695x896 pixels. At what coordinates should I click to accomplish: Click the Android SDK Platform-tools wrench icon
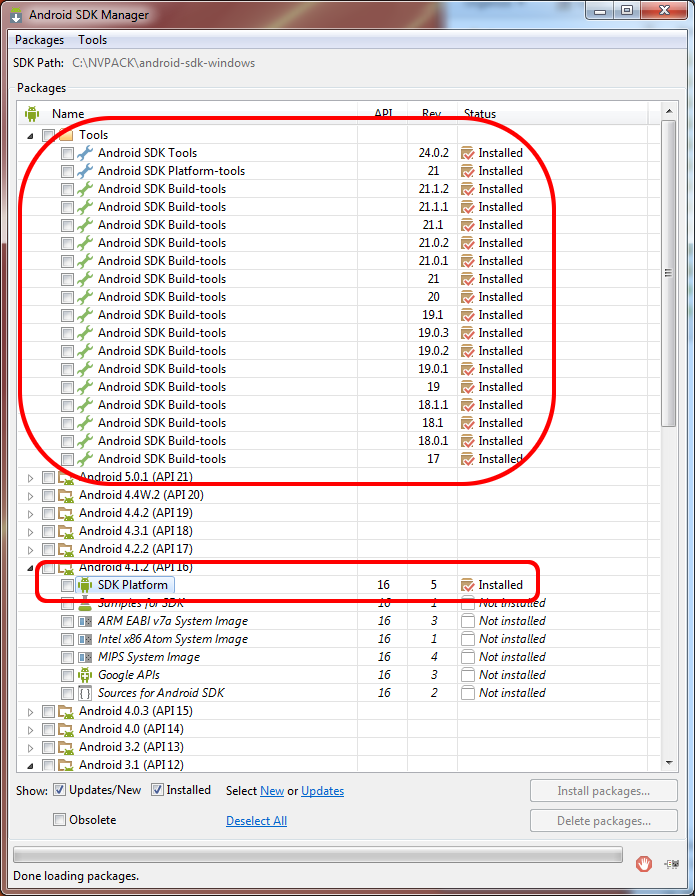point(85,171)
